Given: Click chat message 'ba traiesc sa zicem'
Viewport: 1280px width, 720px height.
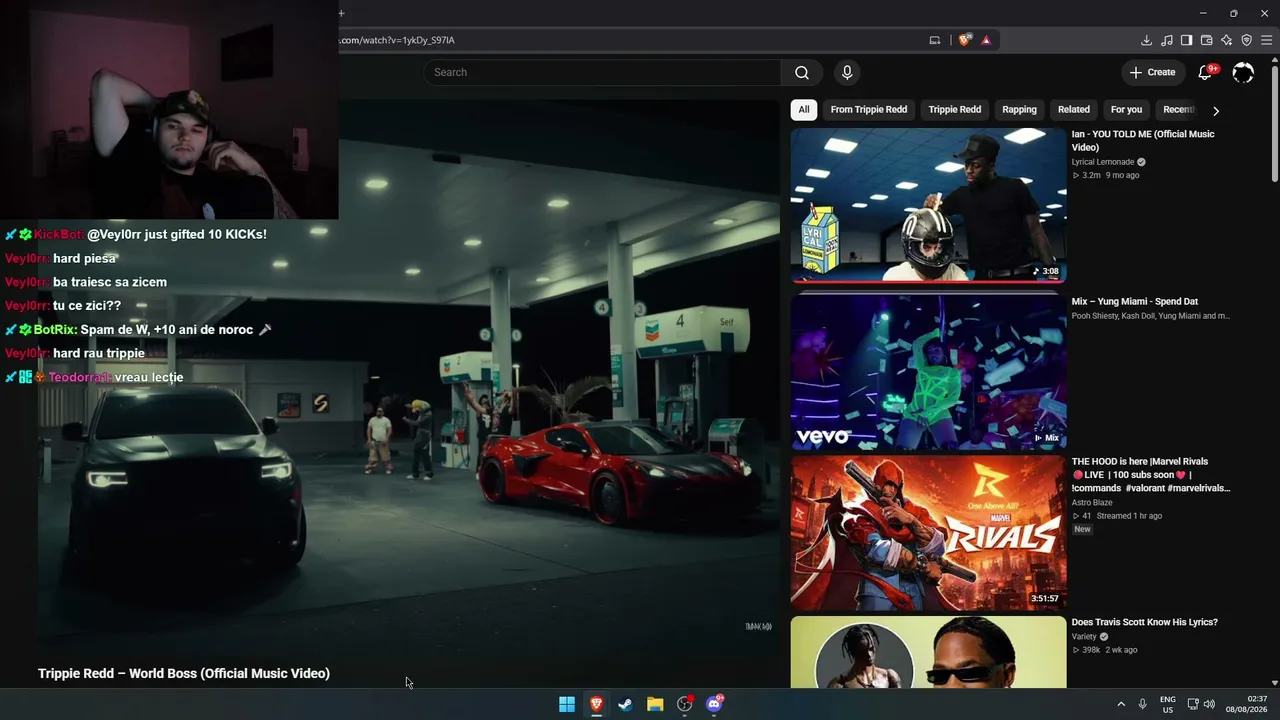Looking at the screenshot, I should (x=110, y=282).
